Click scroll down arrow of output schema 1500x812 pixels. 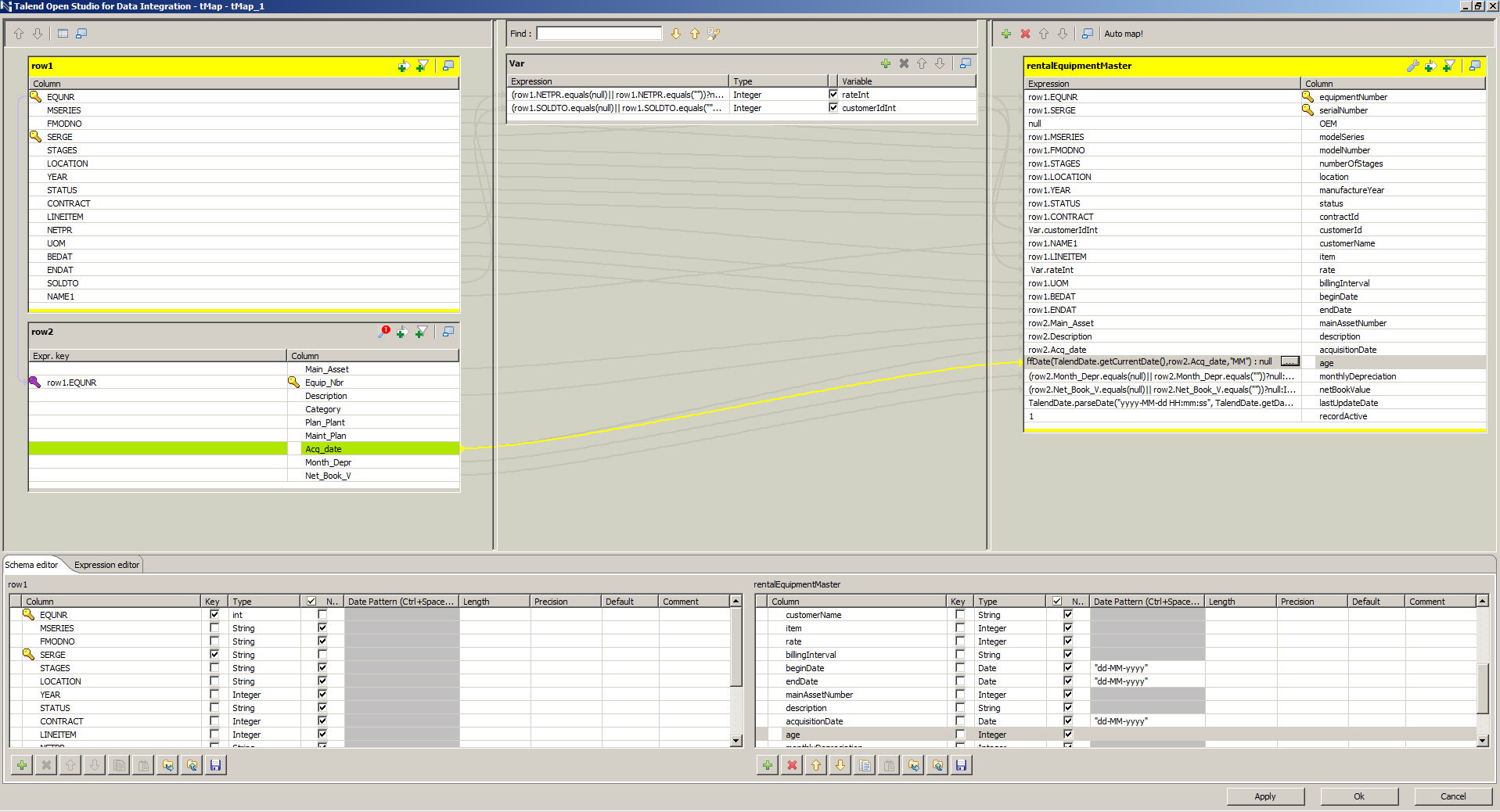click(1482, 740)
